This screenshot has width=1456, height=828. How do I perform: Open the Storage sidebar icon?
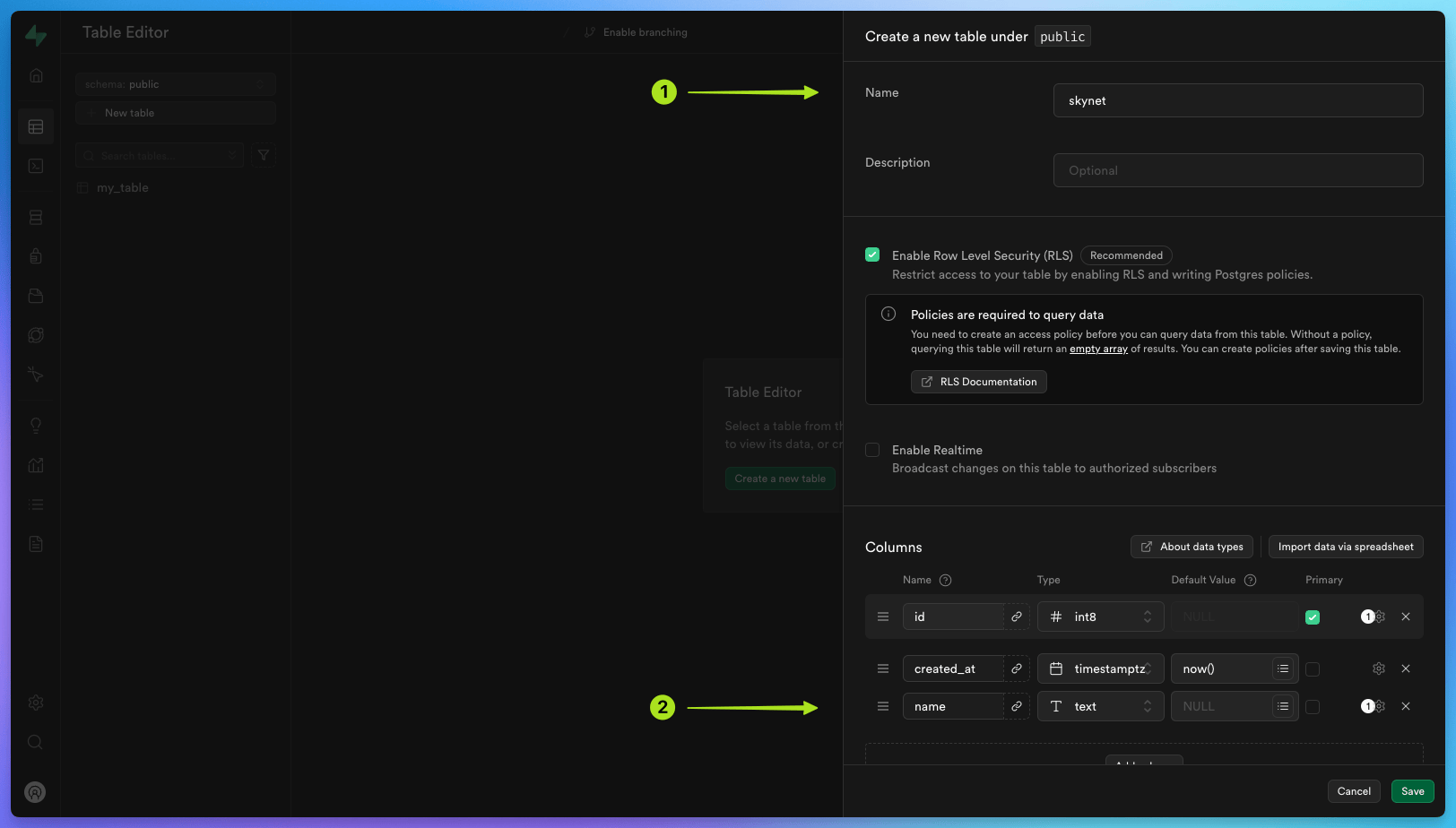click(36, 296)
